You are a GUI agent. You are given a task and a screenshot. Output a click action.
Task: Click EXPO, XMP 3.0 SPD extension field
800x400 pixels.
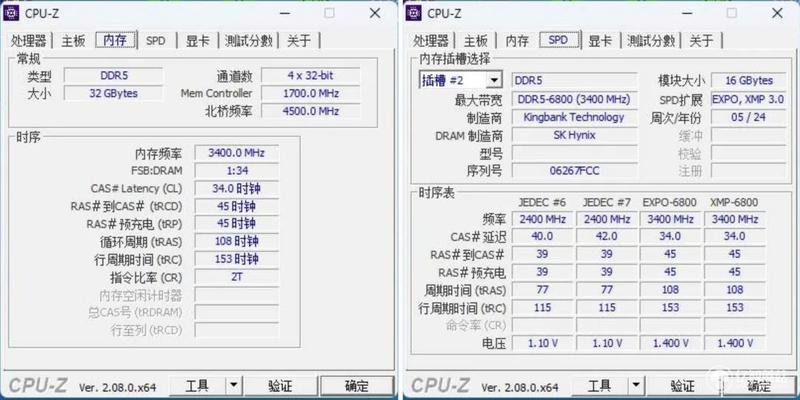[x=748, y=99]
